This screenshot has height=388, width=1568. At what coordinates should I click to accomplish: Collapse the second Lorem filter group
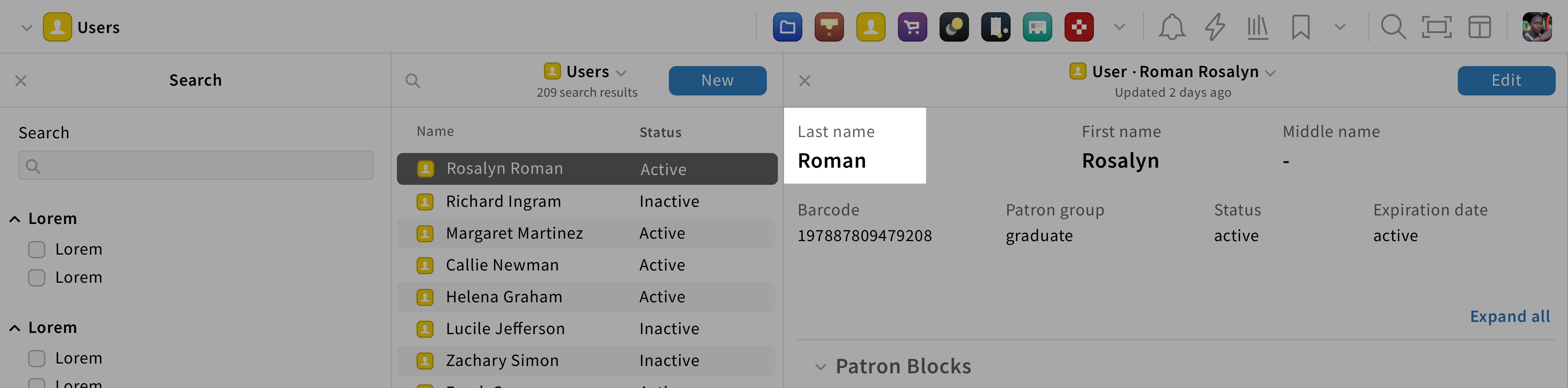pyautogui.click(x=15, y=328)
